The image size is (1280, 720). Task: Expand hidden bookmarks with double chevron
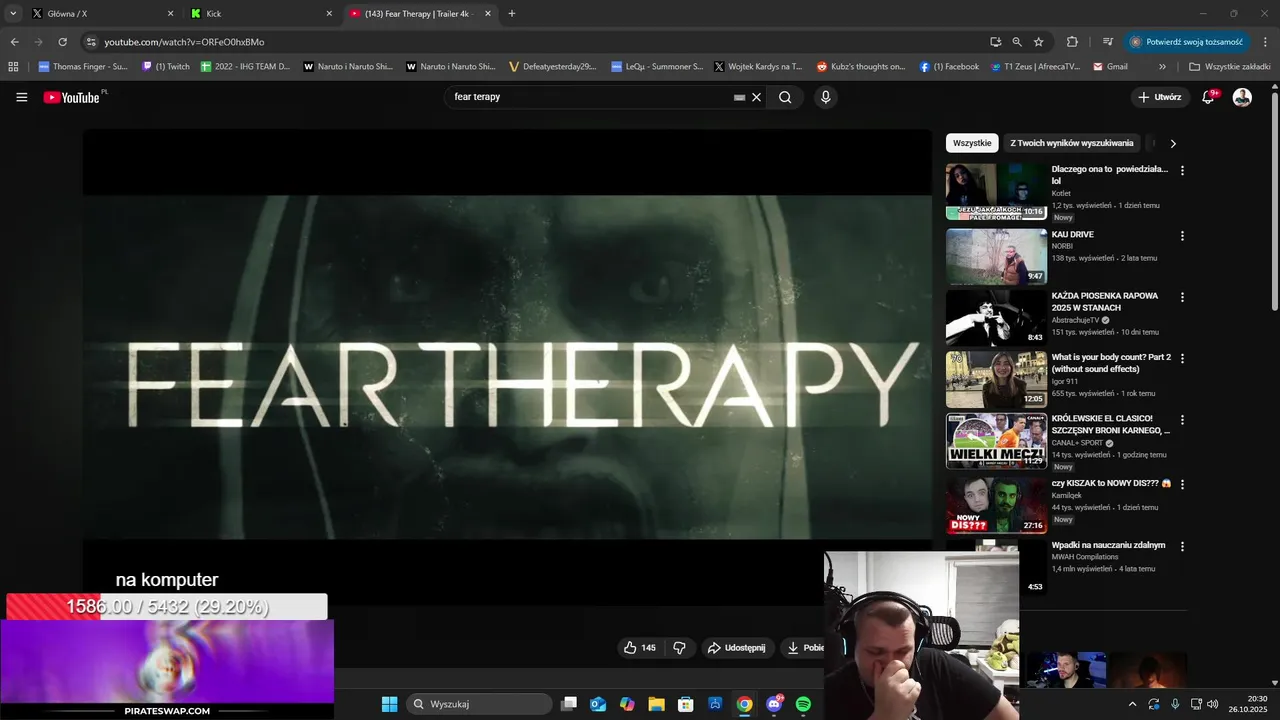pos(1162,67)
